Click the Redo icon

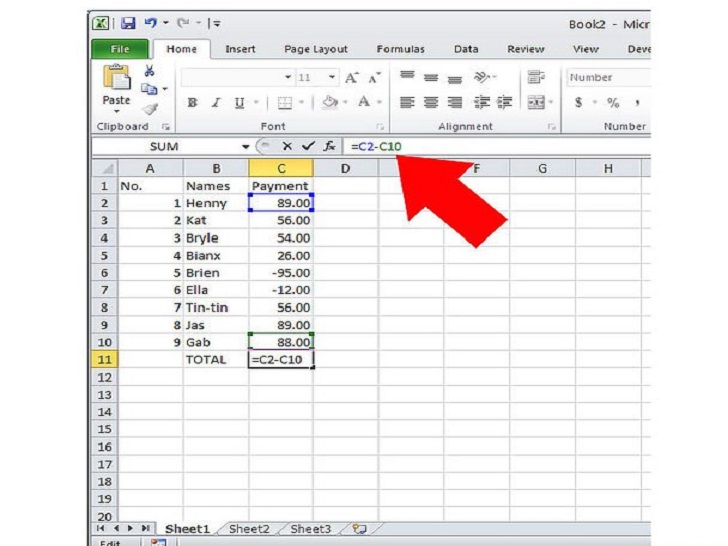point(183,23)
